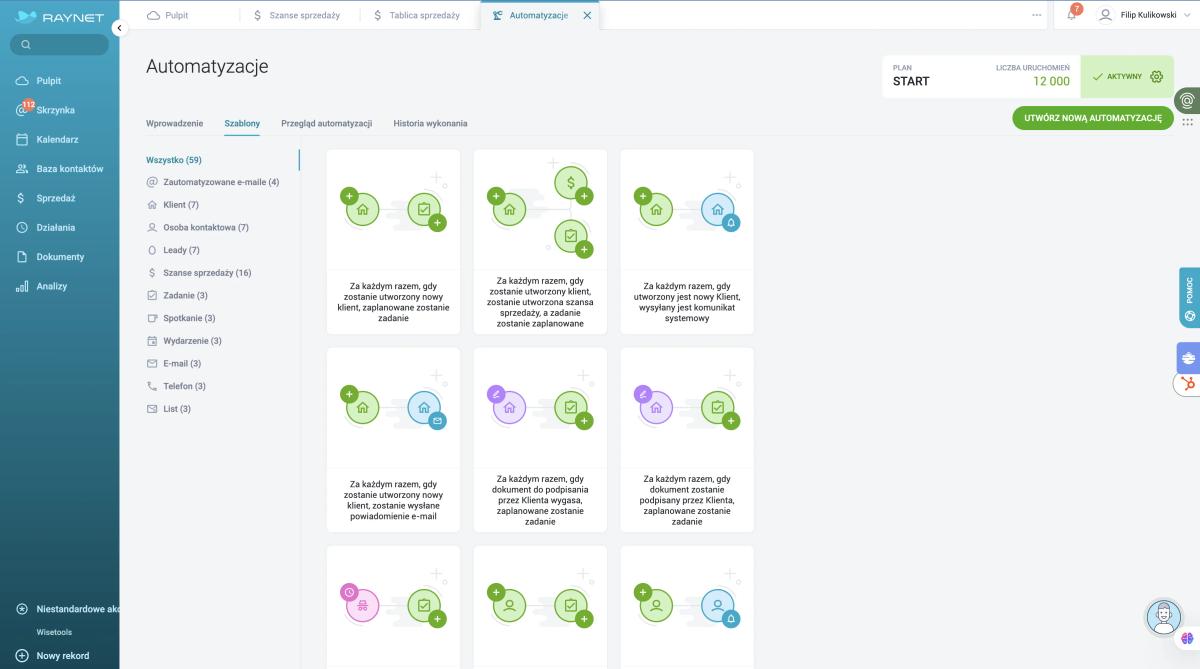Open Baza kontaktów in the sidebar
Image resolution: width=1200 pixels, height=669 pixels.
click(59, 169)
